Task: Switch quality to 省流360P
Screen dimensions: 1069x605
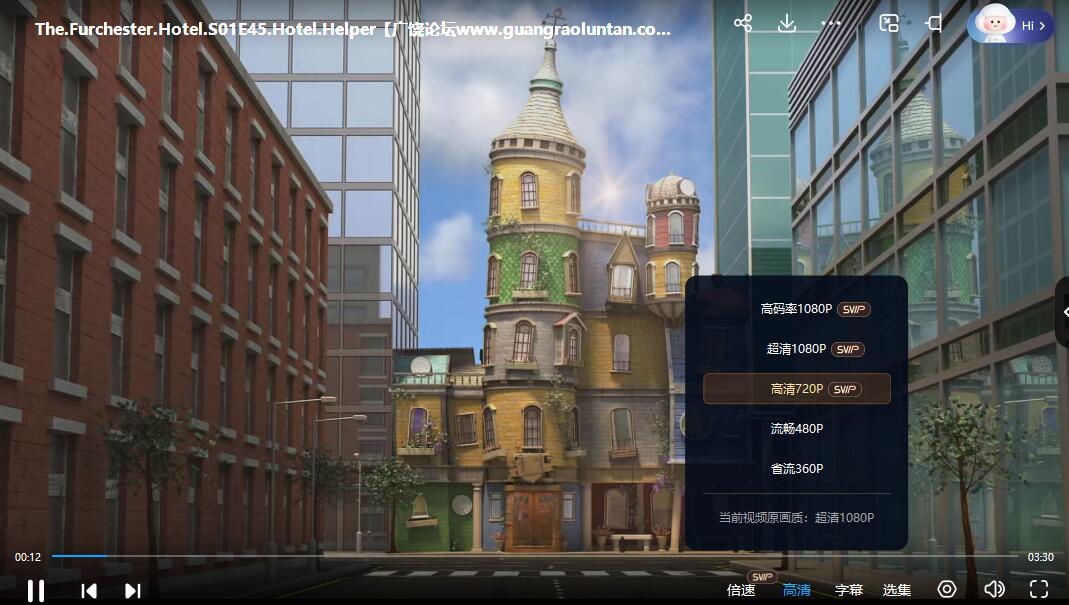Action: (796, 469)
